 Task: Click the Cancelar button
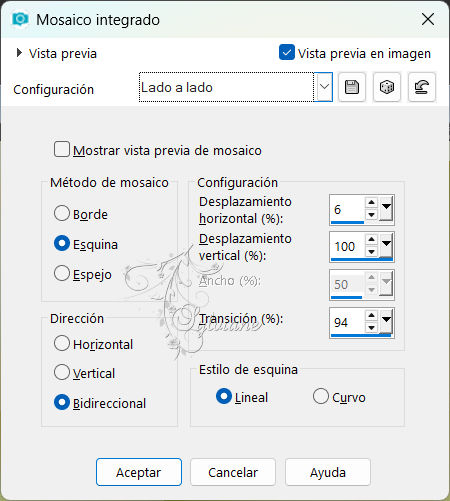click(233, 472)
